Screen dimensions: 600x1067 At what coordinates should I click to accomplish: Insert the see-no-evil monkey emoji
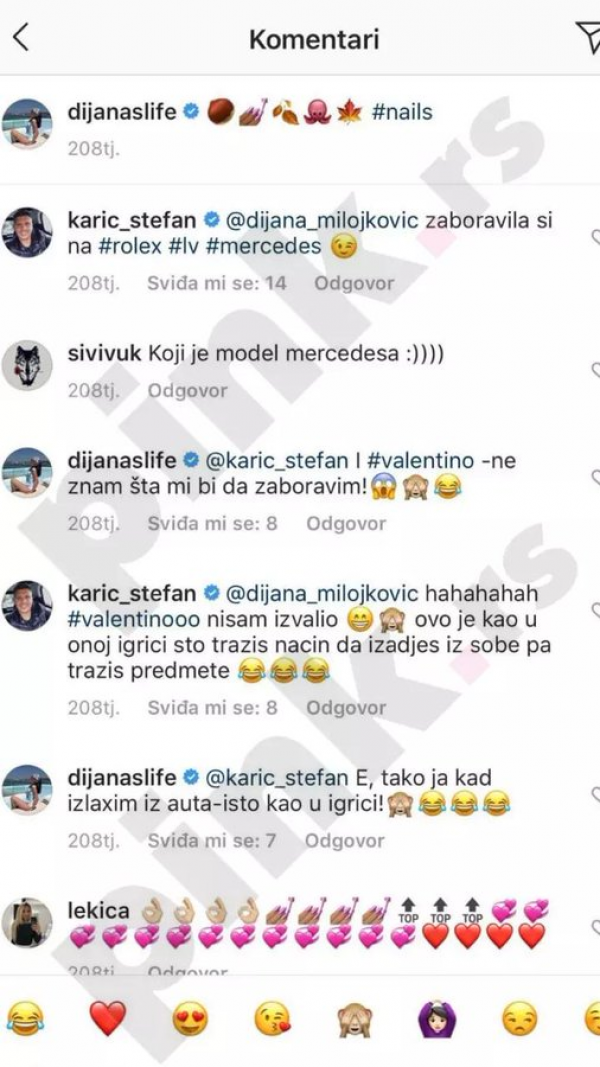click(x=355, y=1020)
